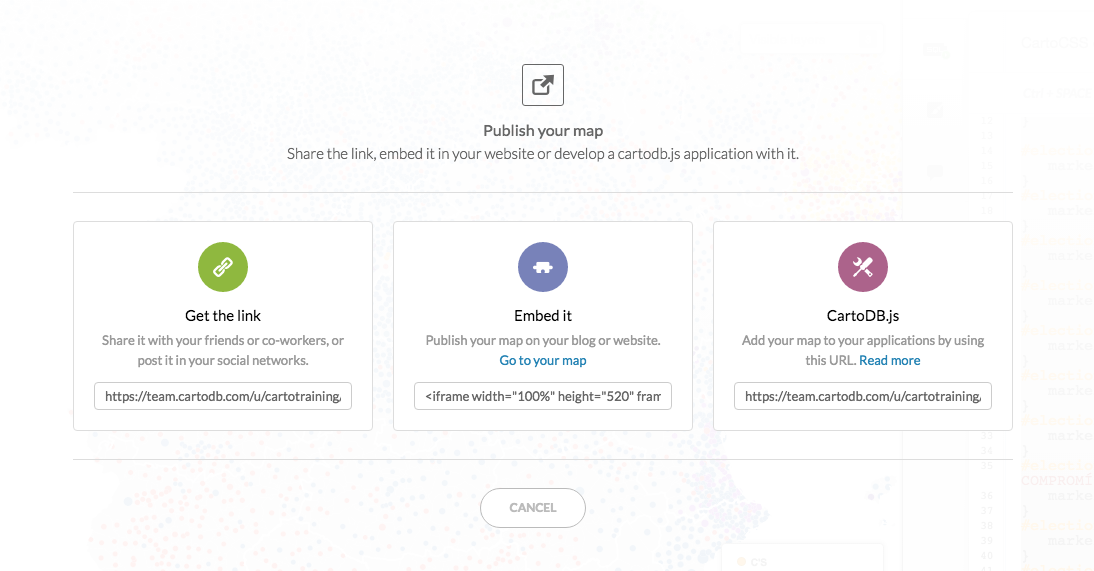
Task: Open the Read more link
Action: [x=890, y=360]
